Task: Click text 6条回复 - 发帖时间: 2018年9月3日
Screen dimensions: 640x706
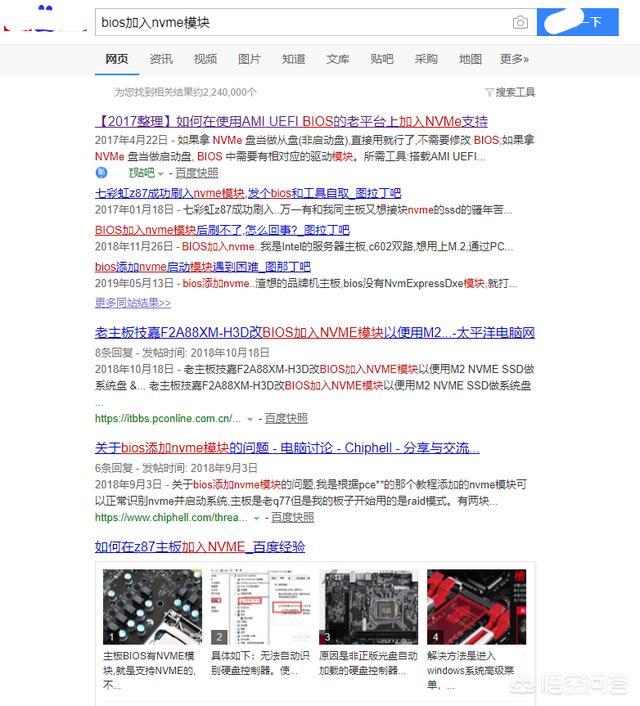Action: tap(176, 468)
